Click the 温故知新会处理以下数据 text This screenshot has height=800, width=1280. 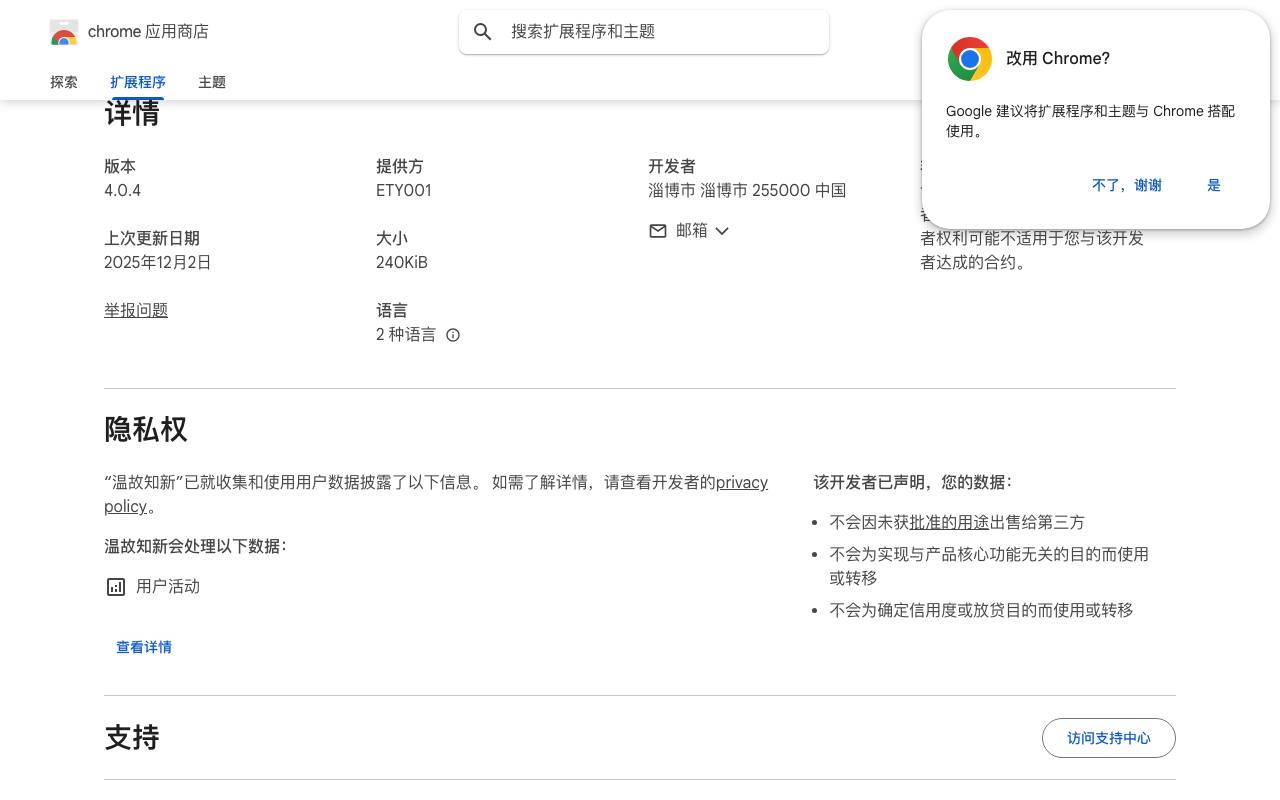point(196,546)
